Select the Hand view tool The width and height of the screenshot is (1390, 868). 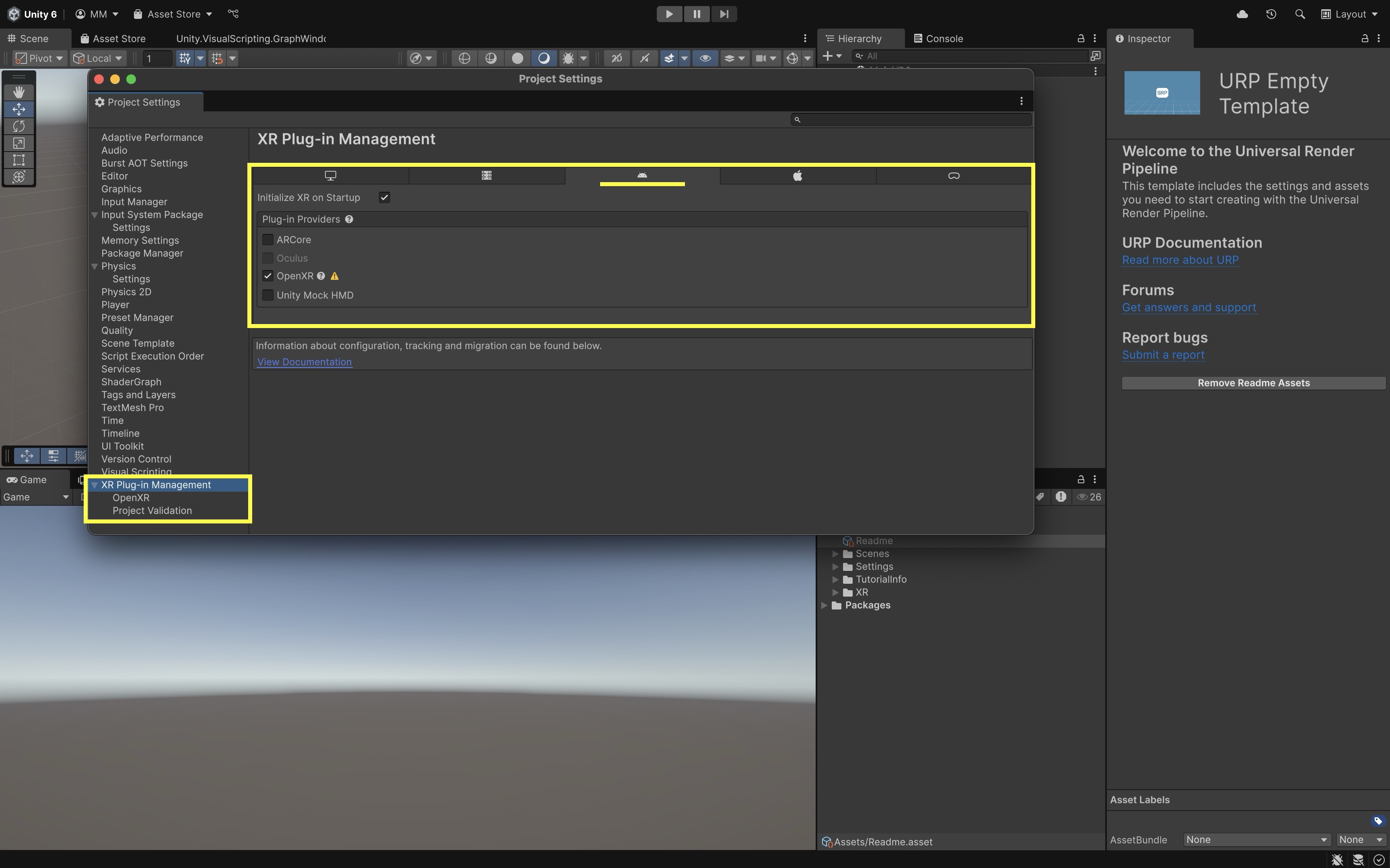point(19,92)
